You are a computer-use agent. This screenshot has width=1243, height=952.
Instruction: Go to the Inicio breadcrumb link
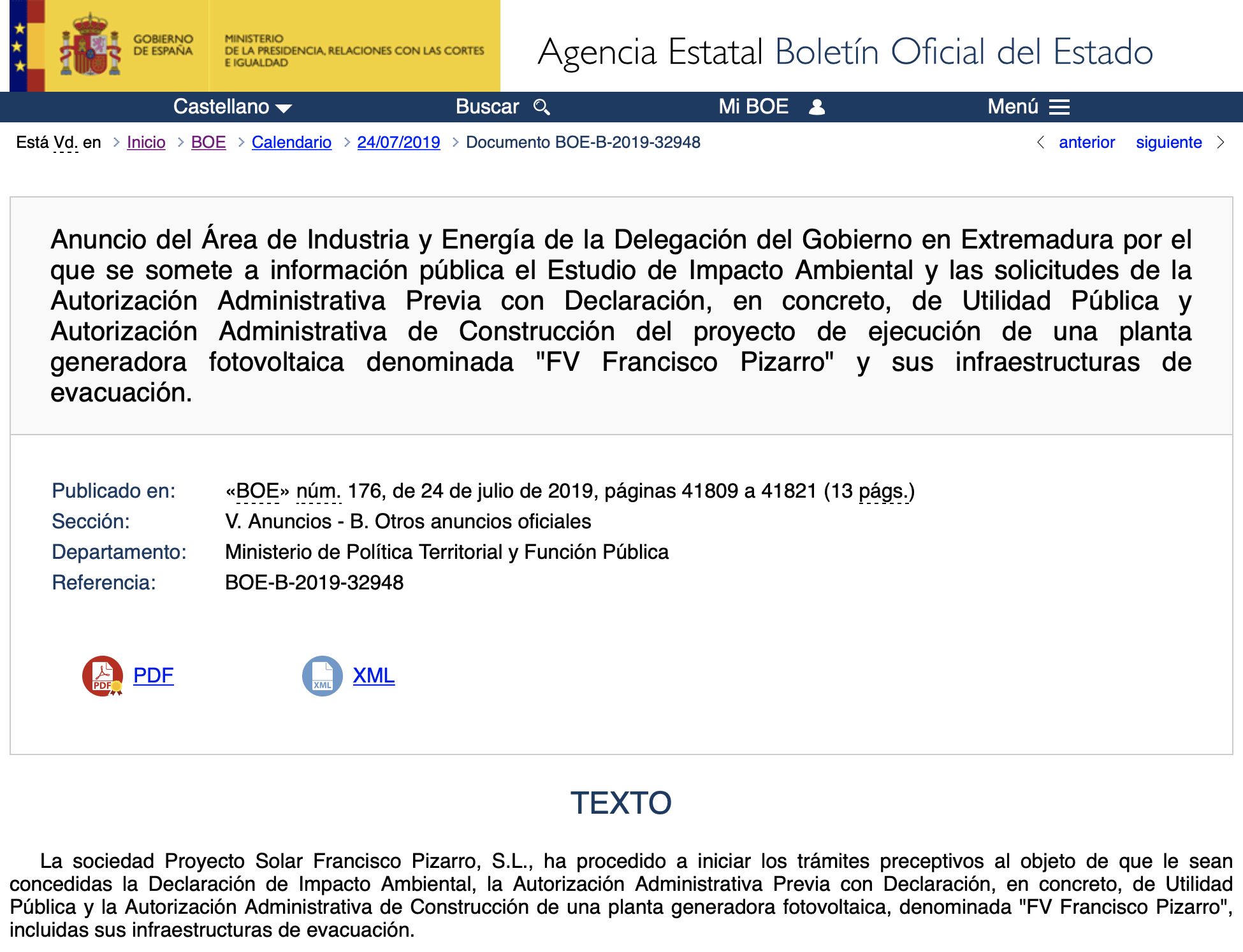(x=146, y=142)
